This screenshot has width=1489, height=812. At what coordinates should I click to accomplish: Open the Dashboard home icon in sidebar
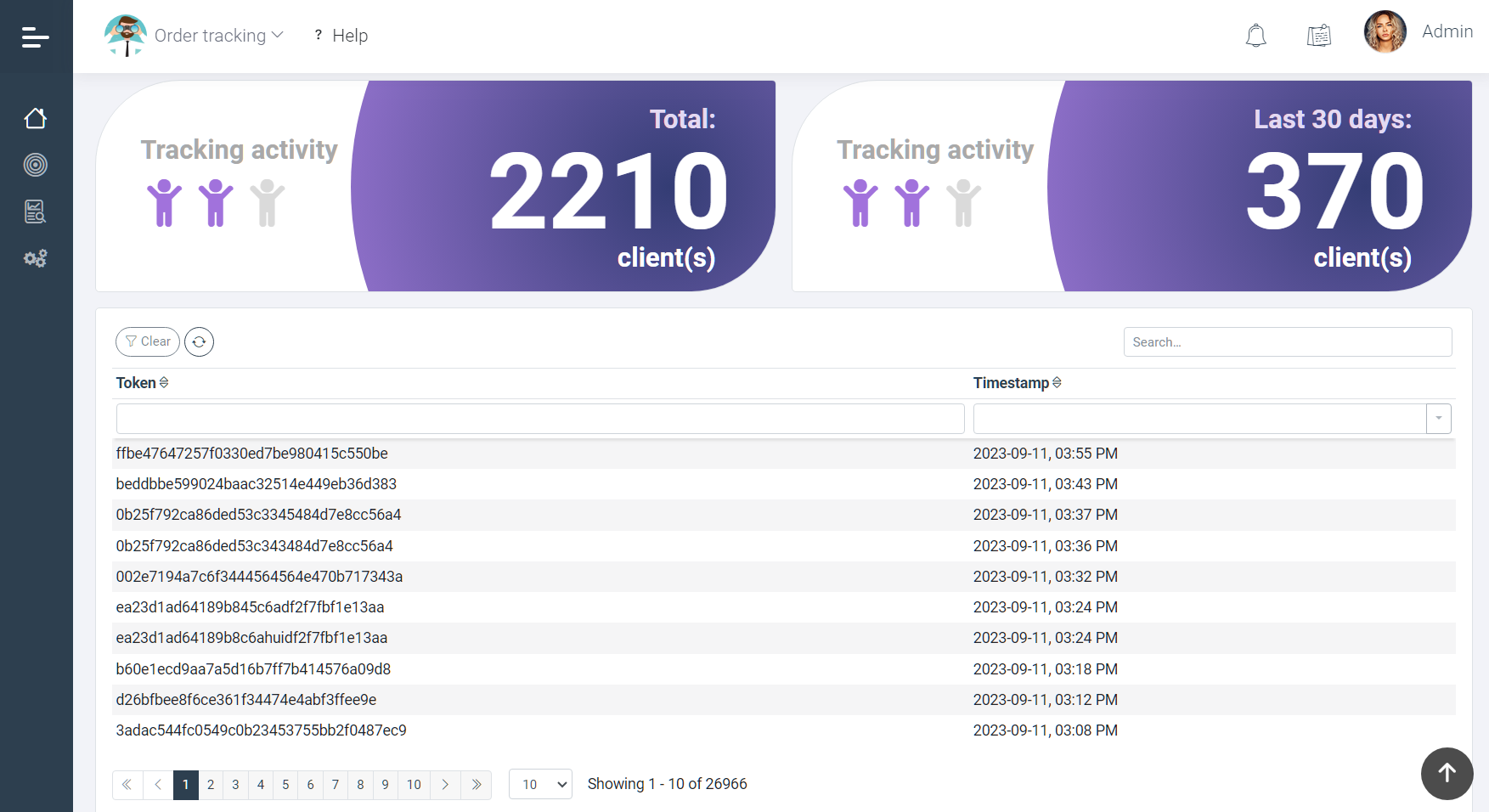coord(36,118)
